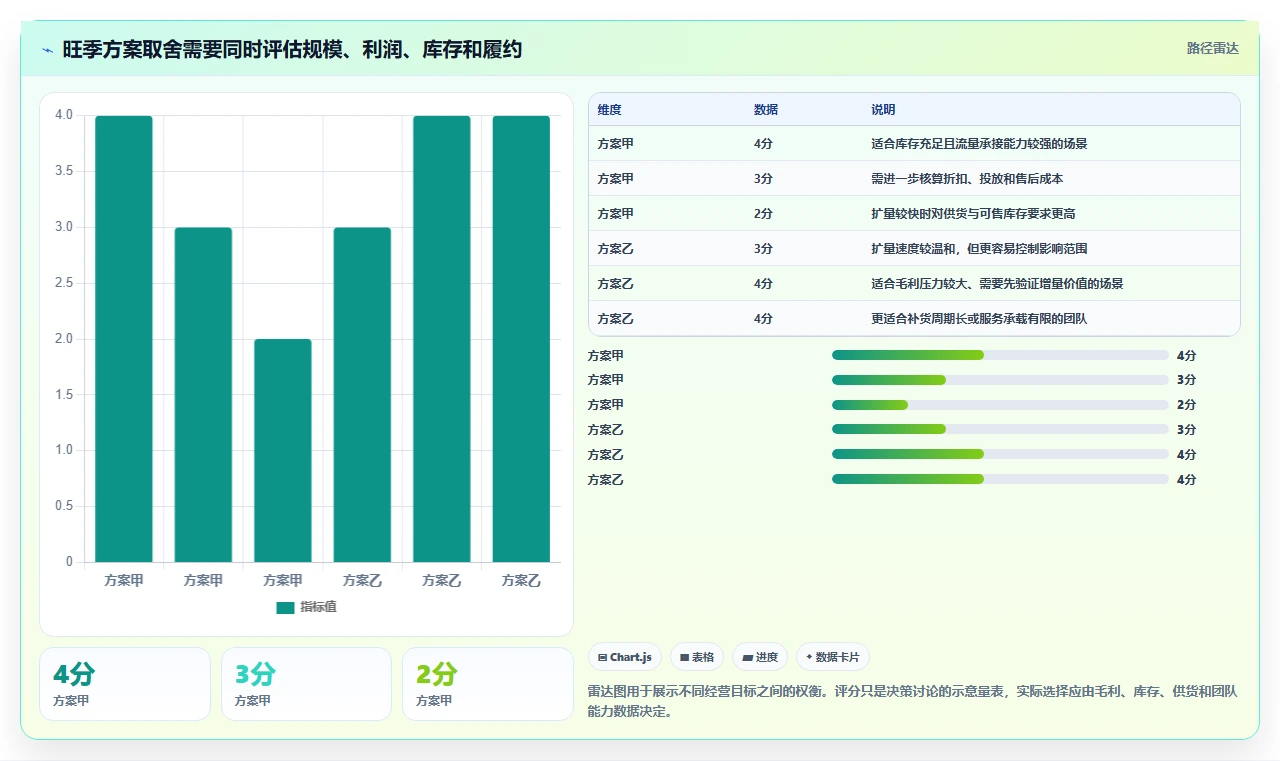This screenshot has height=761, width=1280.
Task: Click the 2.5 y-axis tick label
Action: 64,283
